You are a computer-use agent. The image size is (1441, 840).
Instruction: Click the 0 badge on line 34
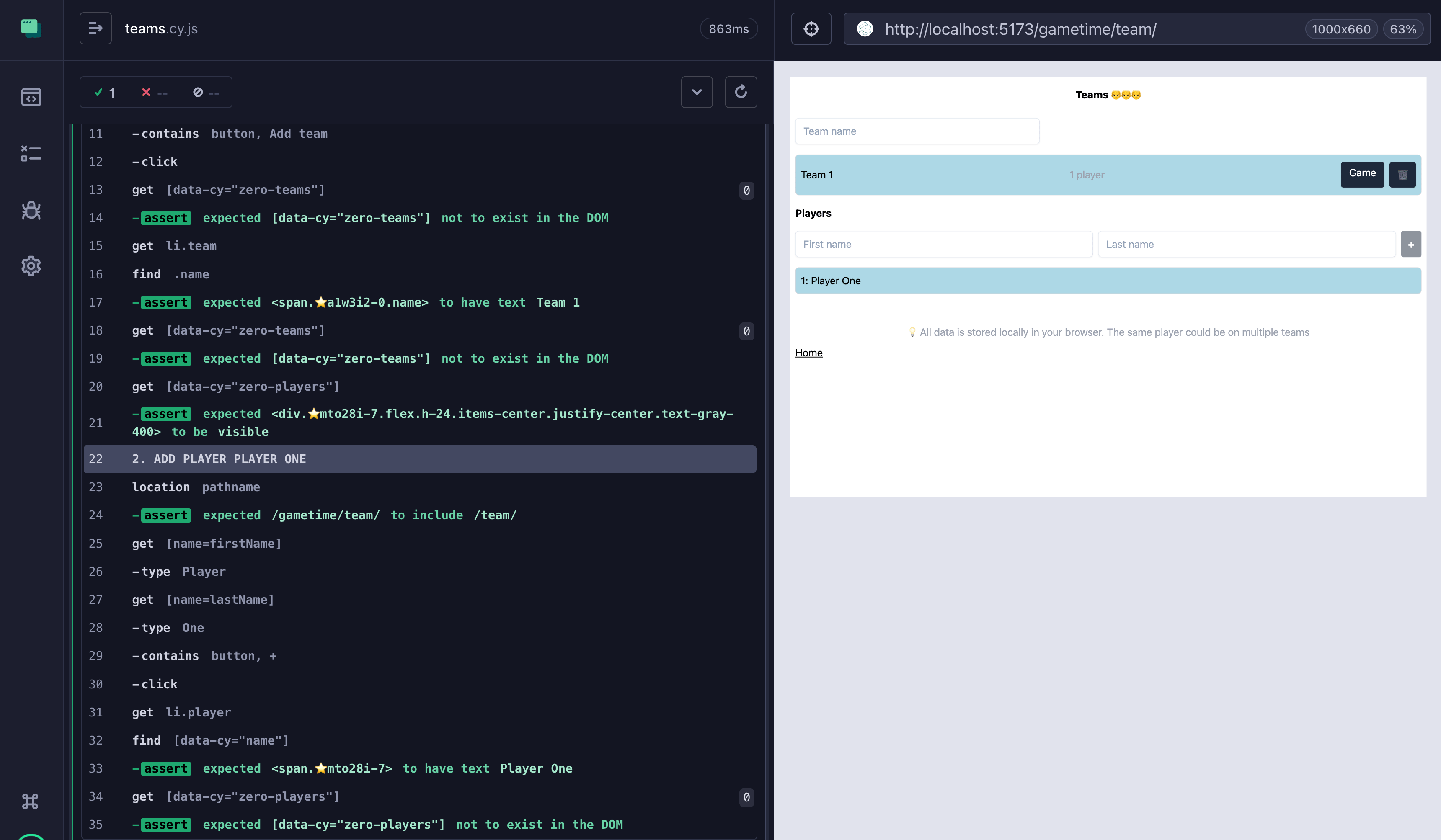[x=746, y=797]
